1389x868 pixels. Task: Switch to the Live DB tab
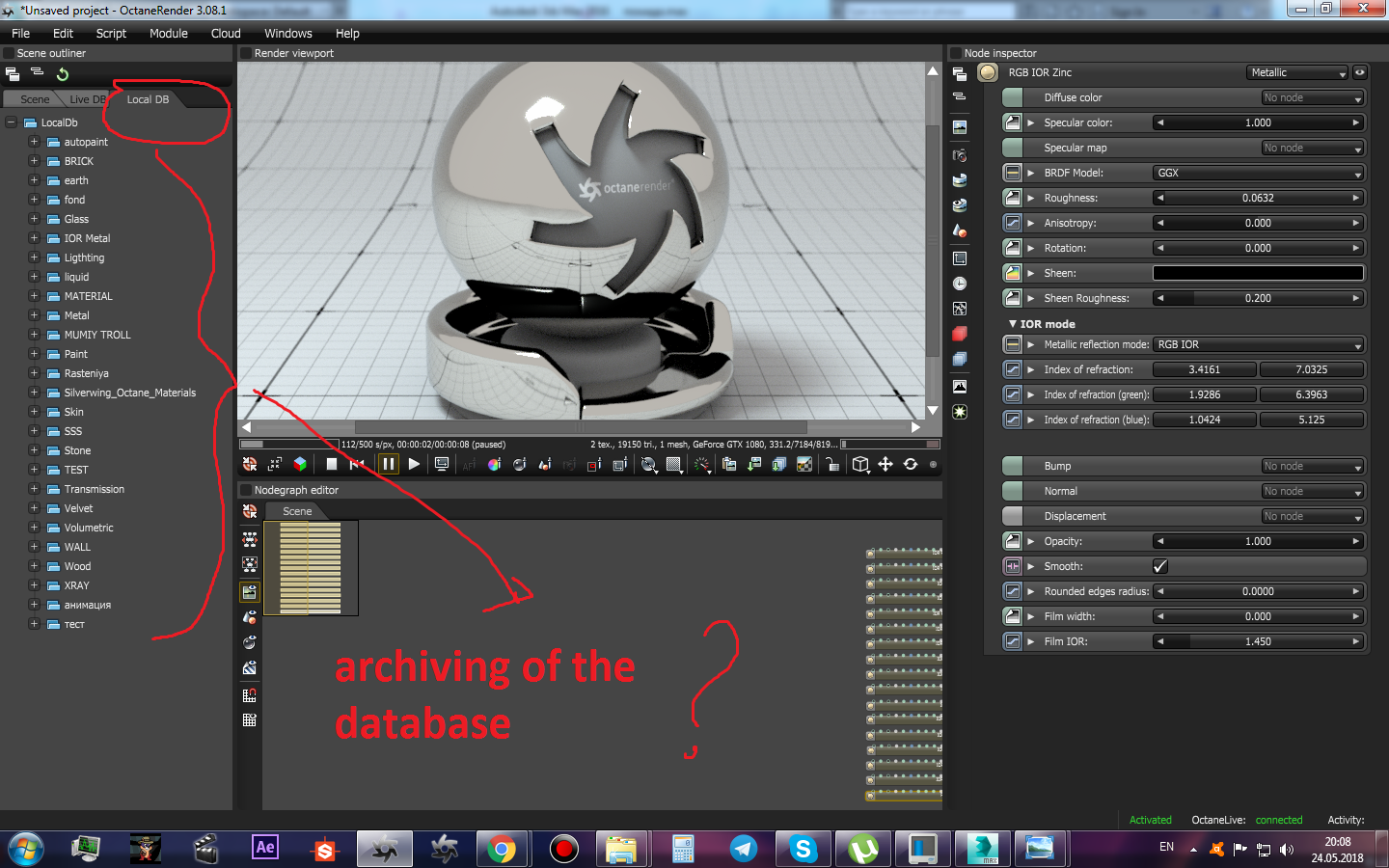tap(87, 99)
